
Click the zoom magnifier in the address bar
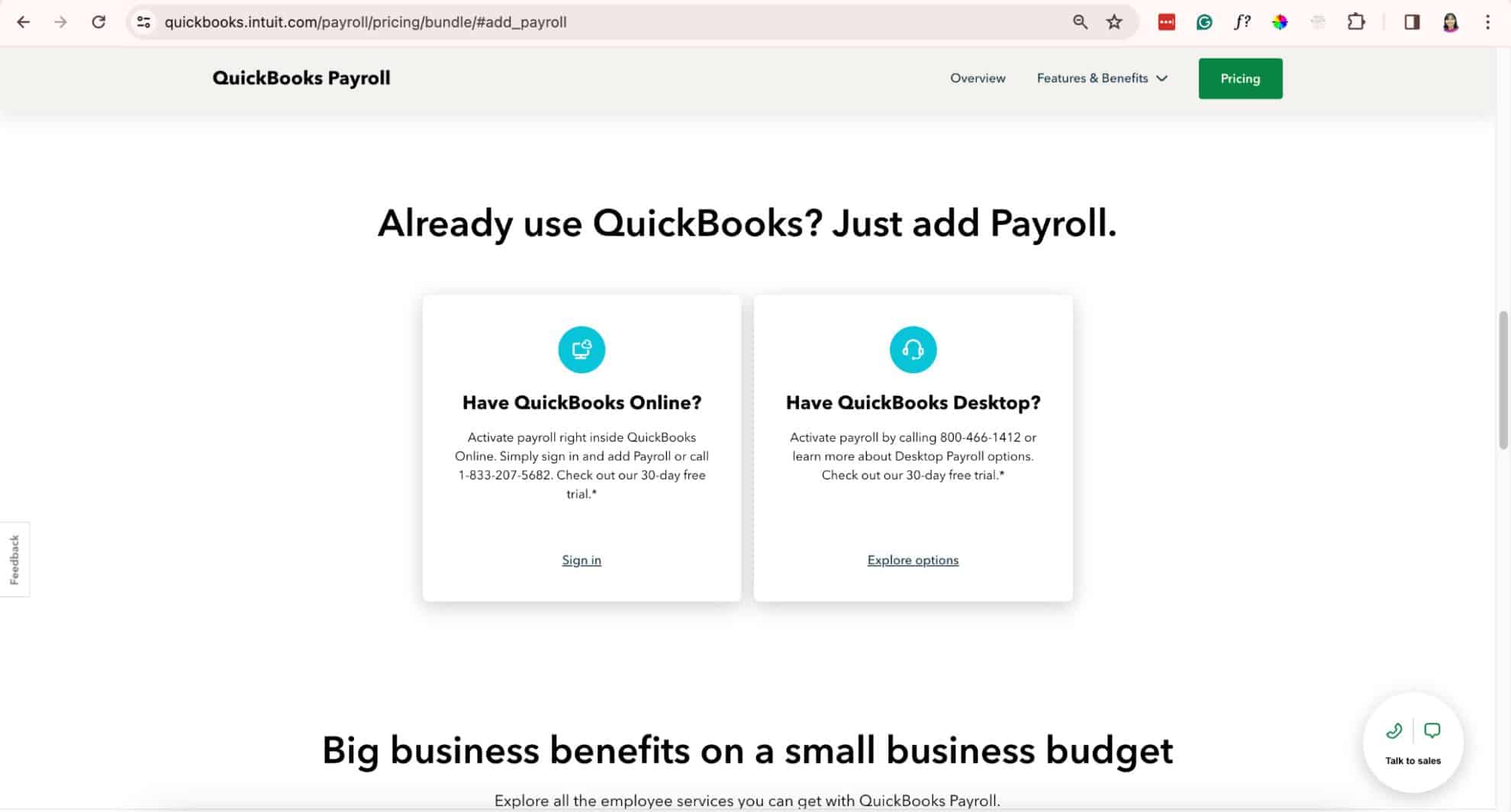click(1080, 22)
